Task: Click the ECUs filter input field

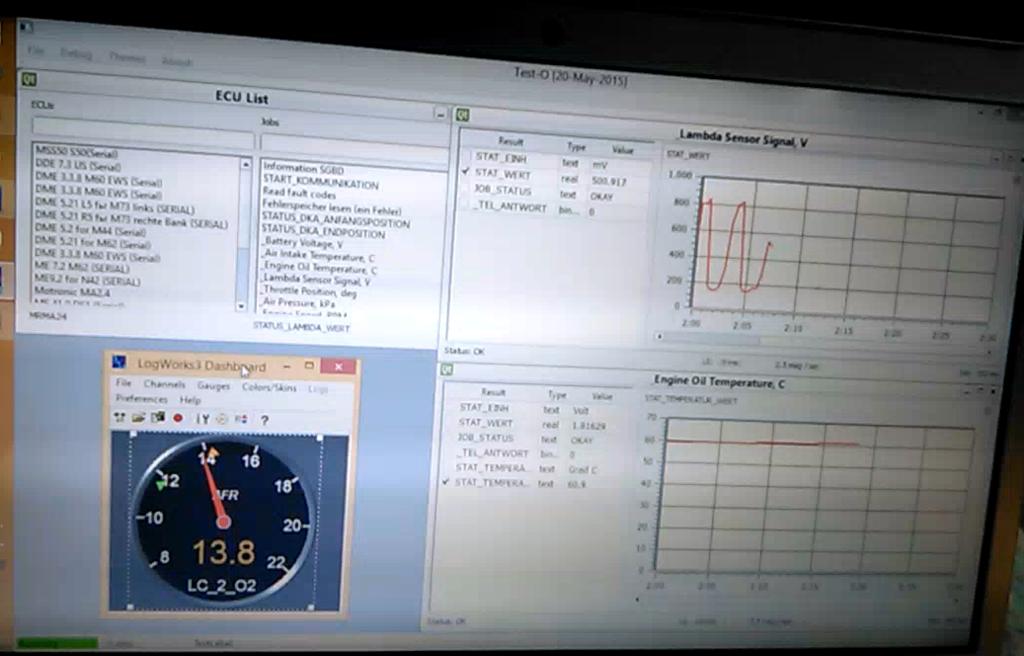Action: (x=135, y=125)
